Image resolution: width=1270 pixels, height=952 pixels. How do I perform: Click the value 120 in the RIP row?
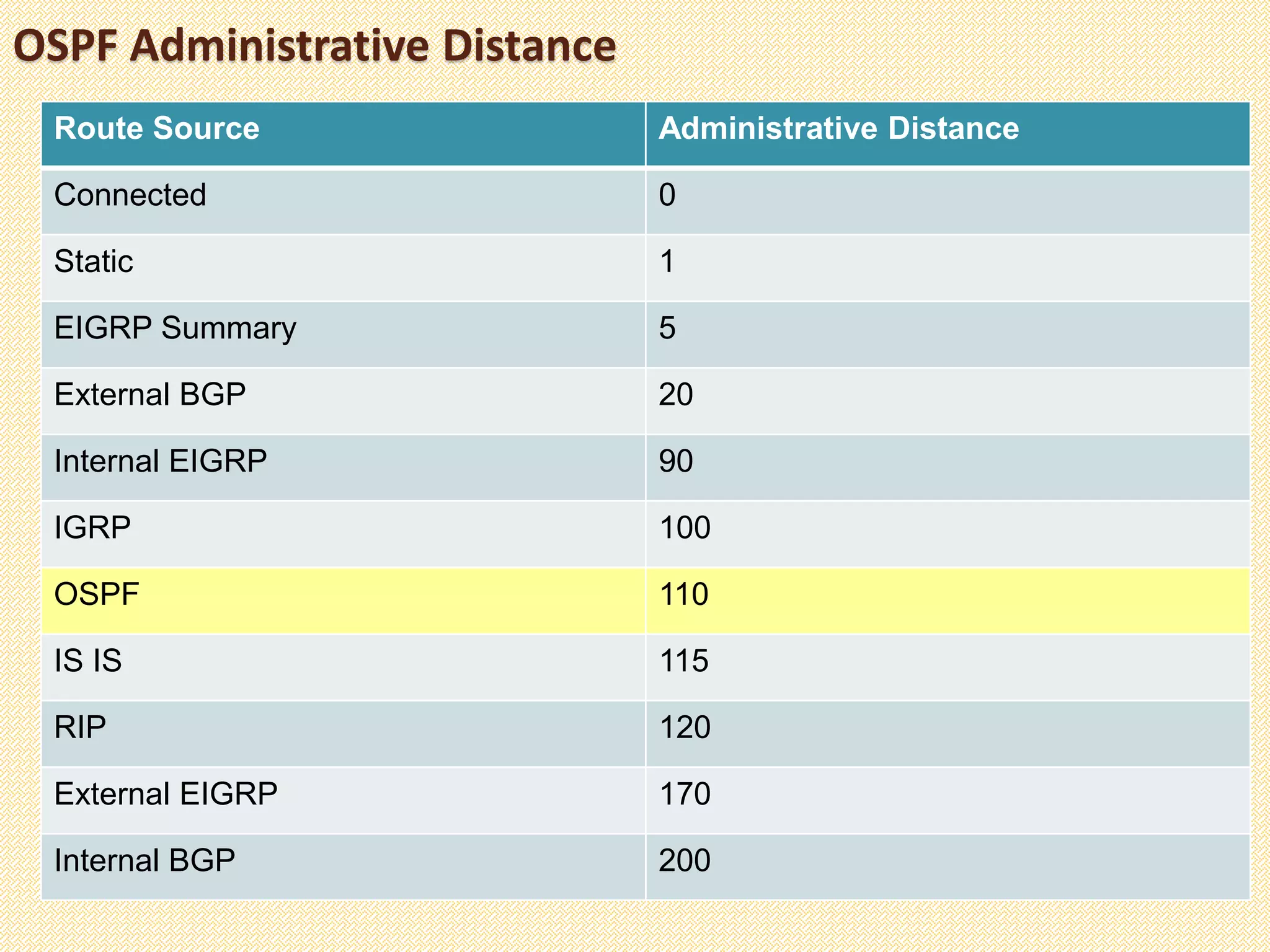click(685, 727)
